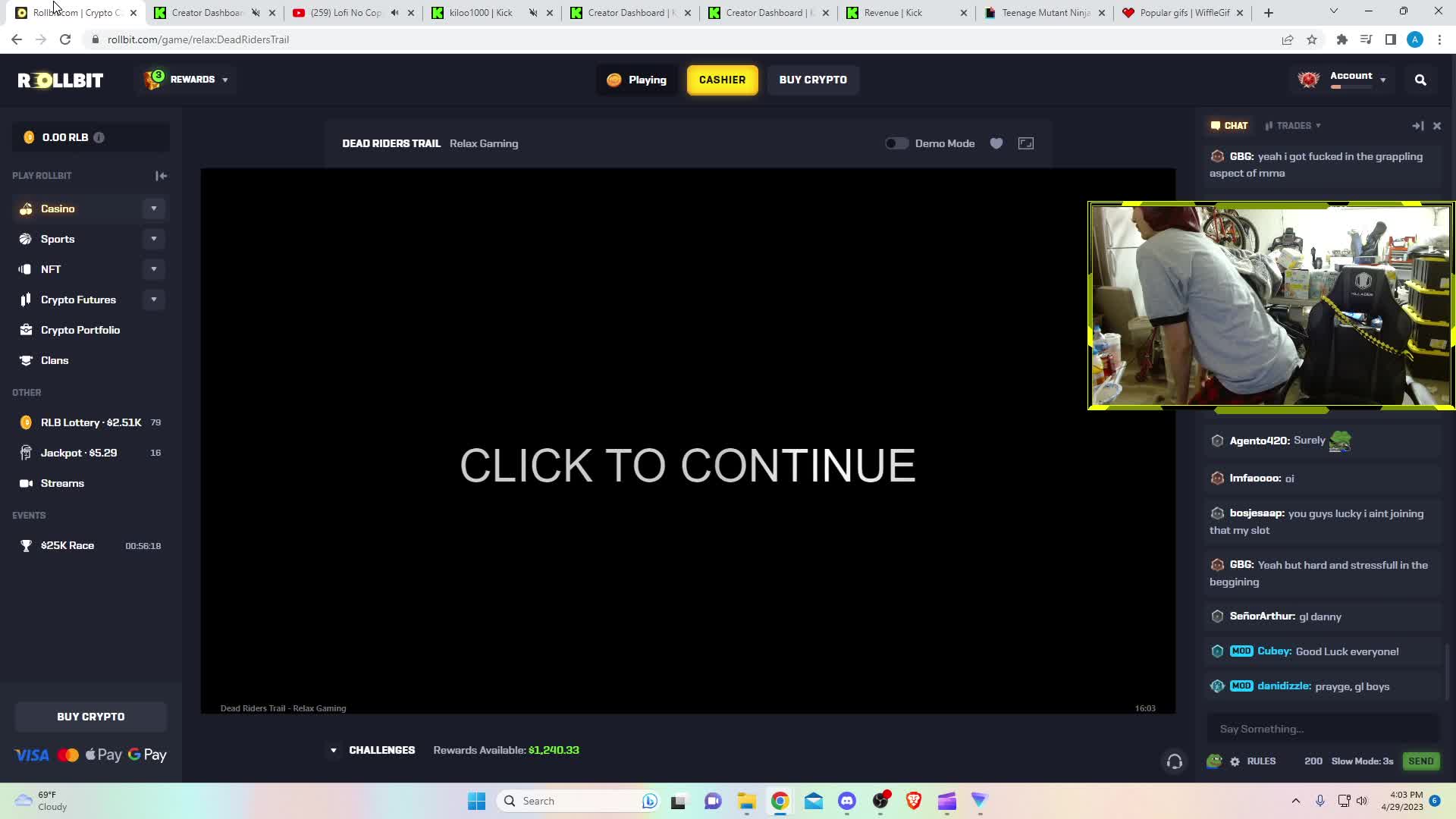1456x819 pixels.
Task: Open chat settings gear icon
Action: pos(1235,761)
